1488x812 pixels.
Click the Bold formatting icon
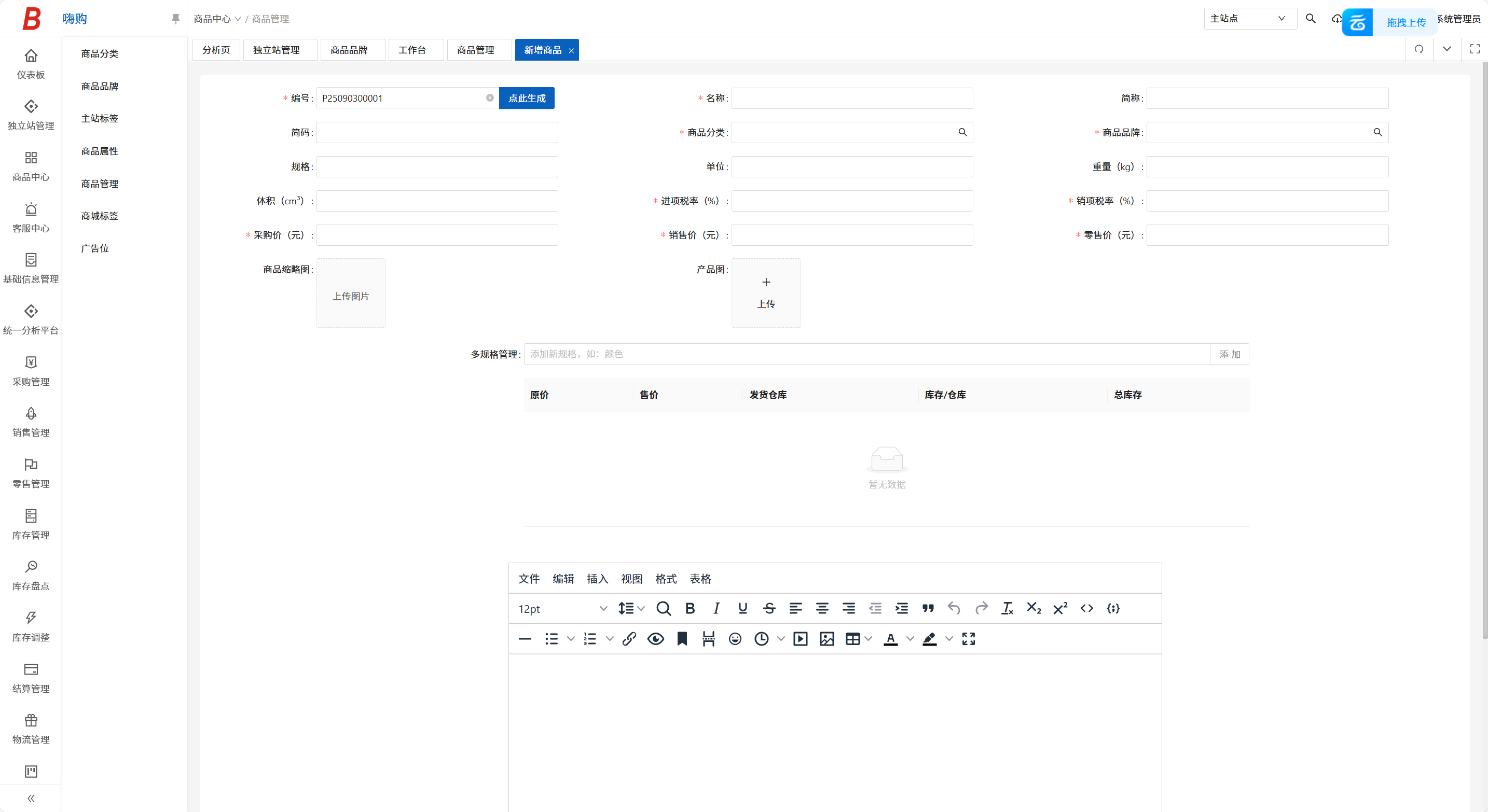pyautogui.click(x=690, y=608)
